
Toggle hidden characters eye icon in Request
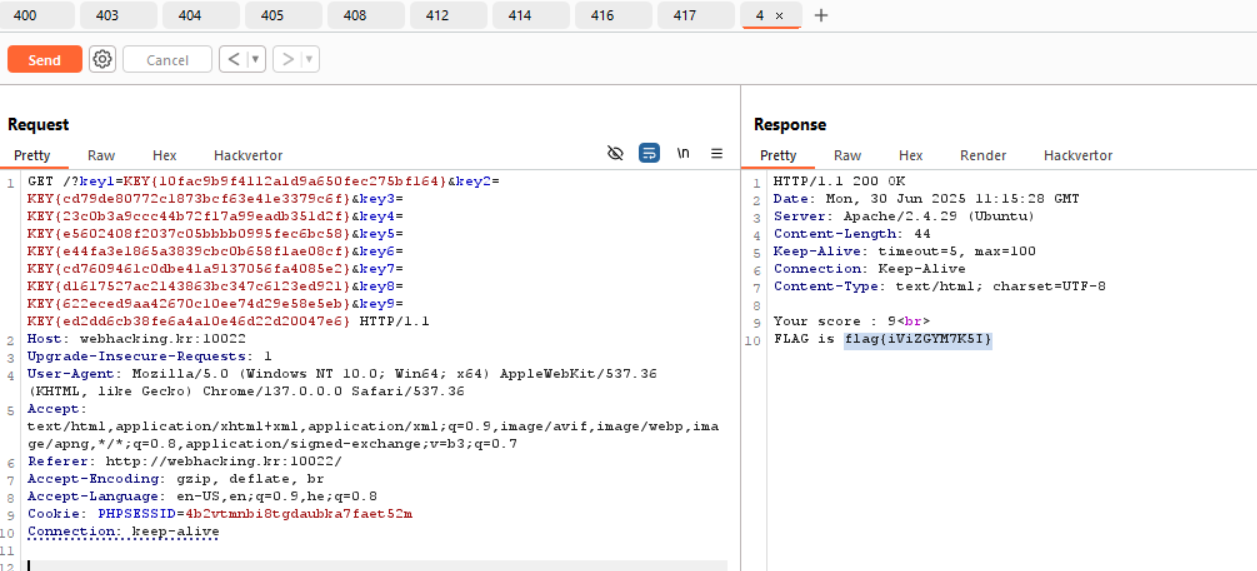(615, 153)
